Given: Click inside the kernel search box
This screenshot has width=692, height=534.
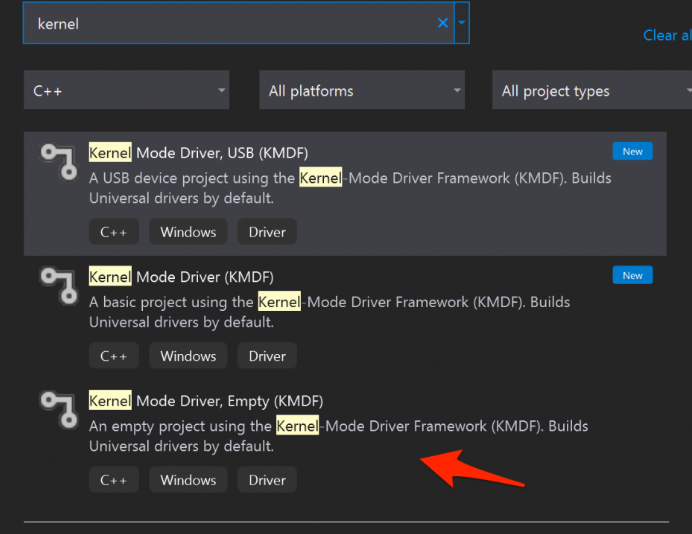Looking at the screenshot, I should [x=230, y=23].
